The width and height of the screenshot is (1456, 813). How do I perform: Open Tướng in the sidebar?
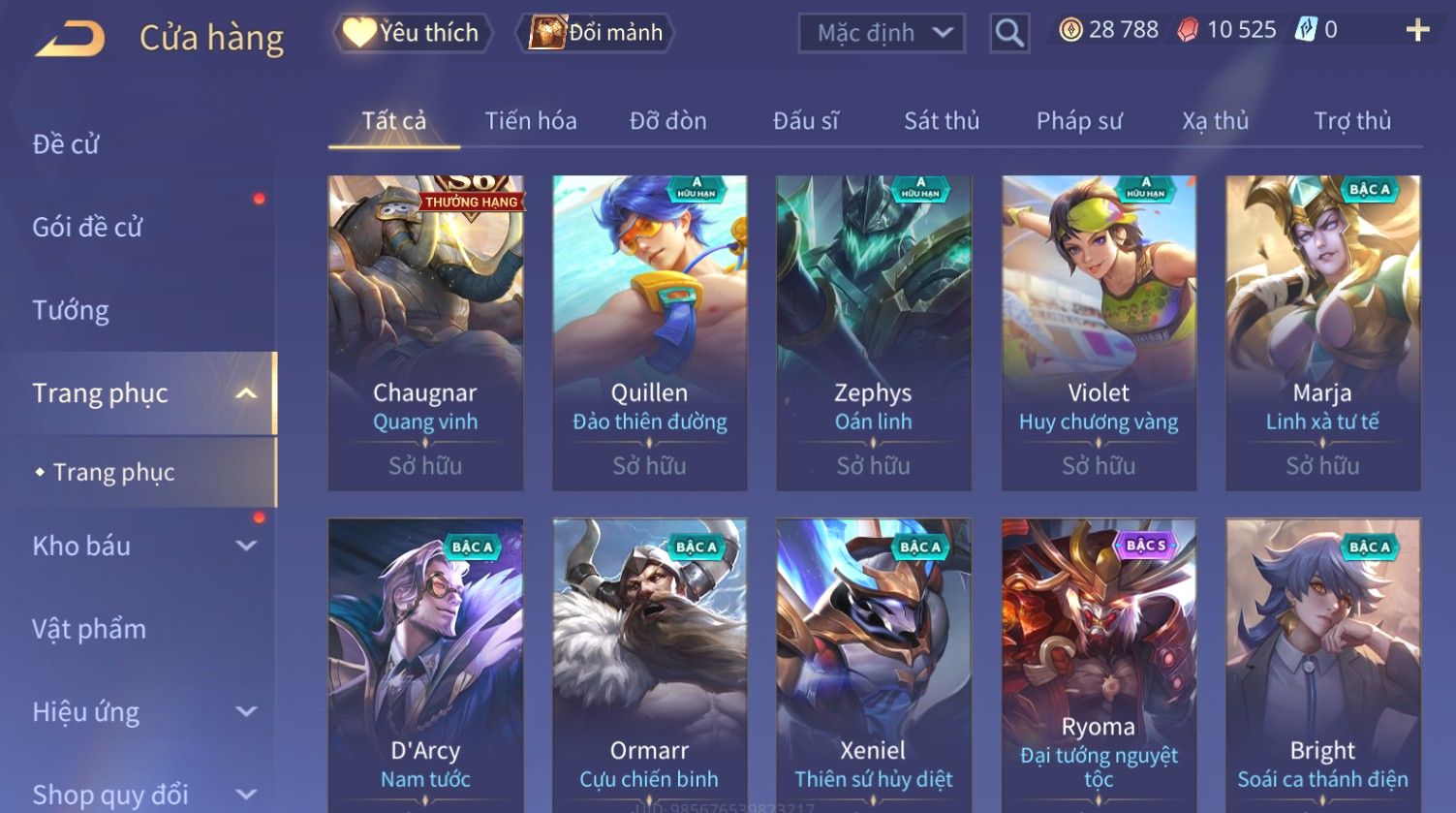pos(71,311)
